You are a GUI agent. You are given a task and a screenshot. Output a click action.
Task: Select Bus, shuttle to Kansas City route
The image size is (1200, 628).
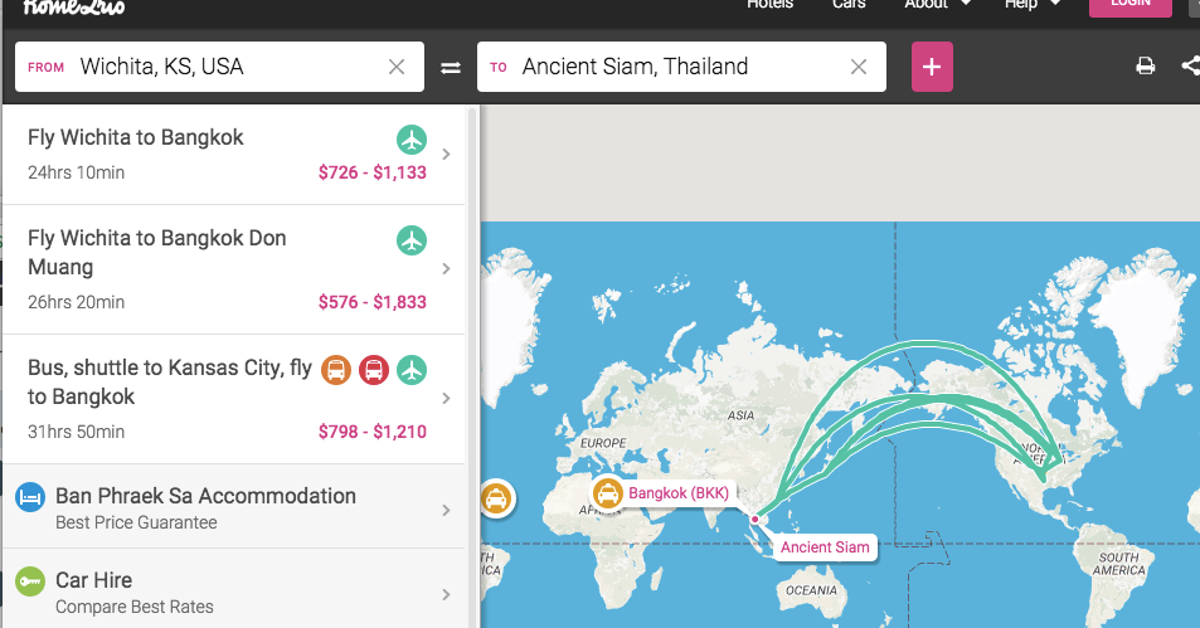click(234, 399)
